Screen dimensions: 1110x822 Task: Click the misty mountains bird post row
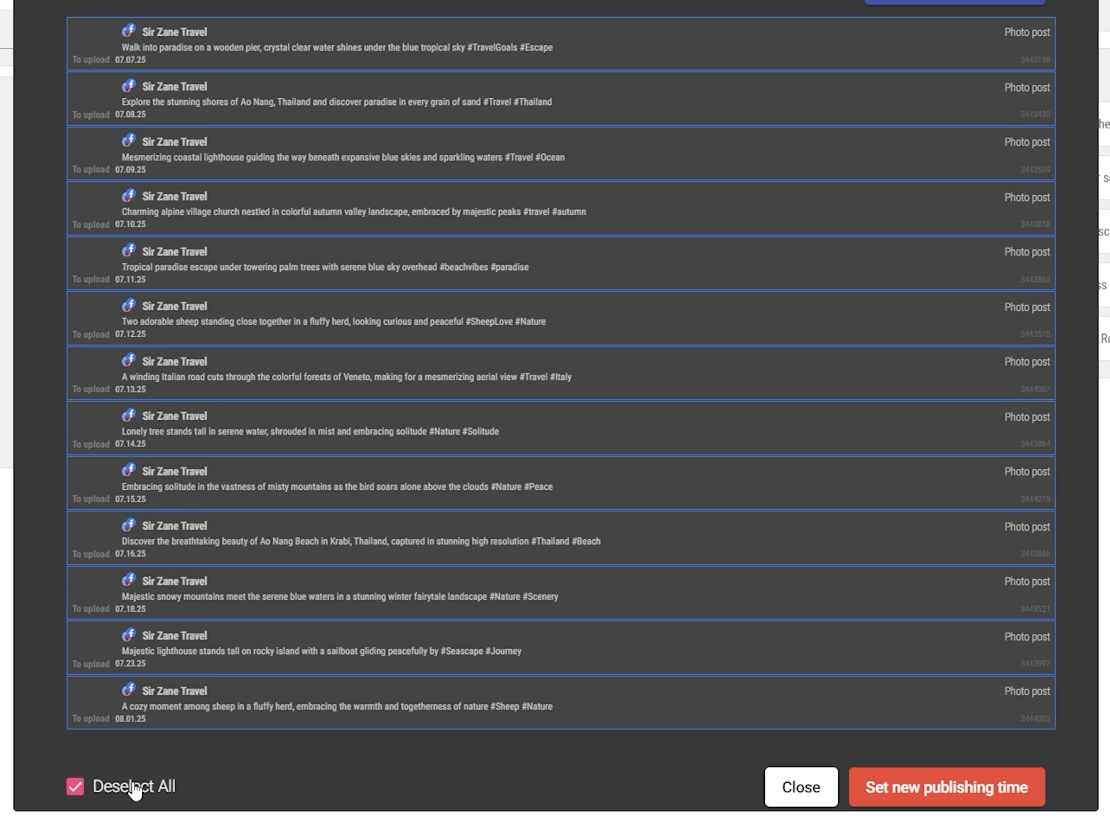(x=560, y=483)
